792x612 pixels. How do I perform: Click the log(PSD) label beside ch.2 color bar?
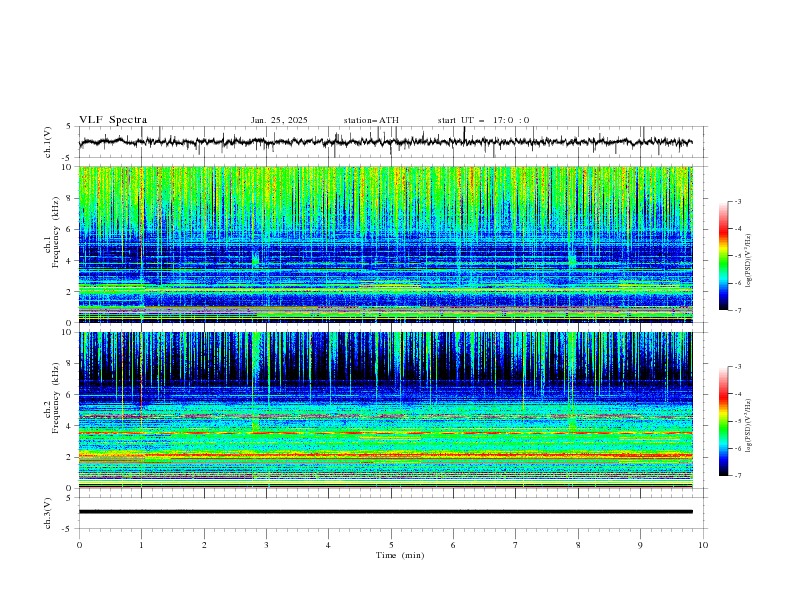click(749, 426)
